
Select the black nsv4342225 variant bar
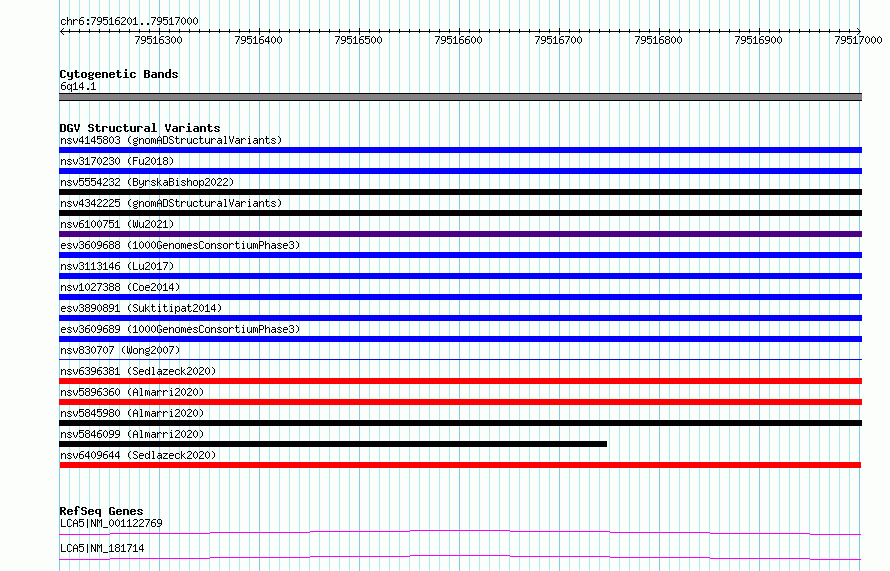point(460,213)
